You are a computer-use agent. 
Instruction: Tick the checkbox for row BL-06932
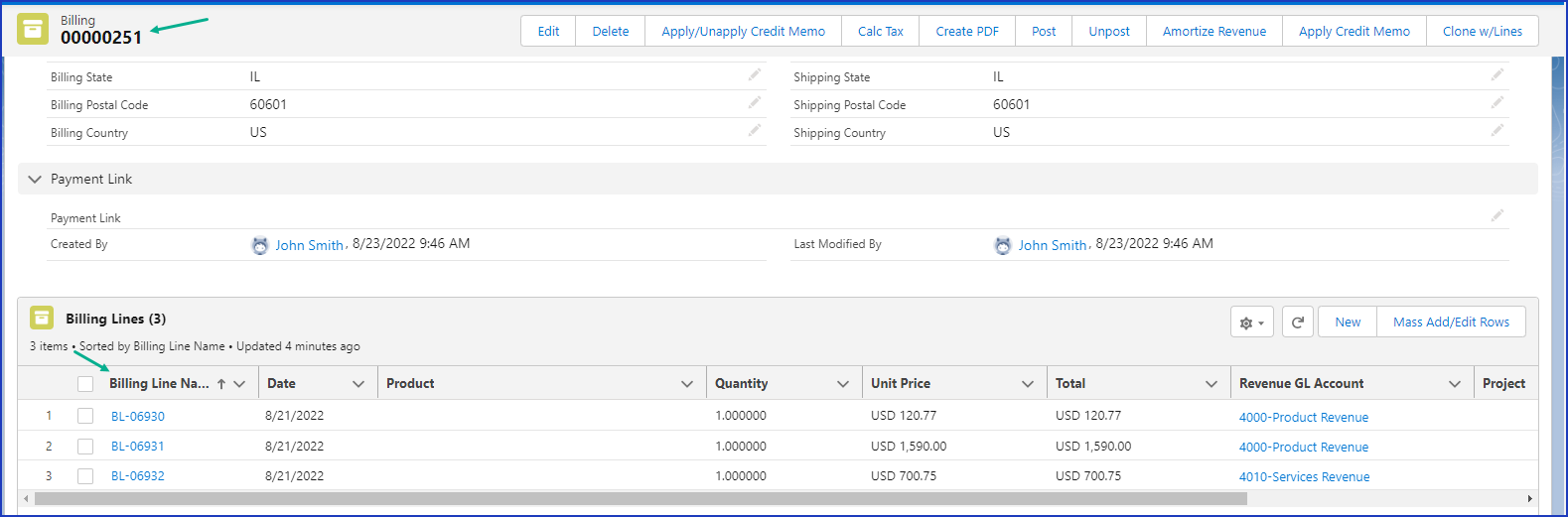pyautogui.click(x=85, y=476)
